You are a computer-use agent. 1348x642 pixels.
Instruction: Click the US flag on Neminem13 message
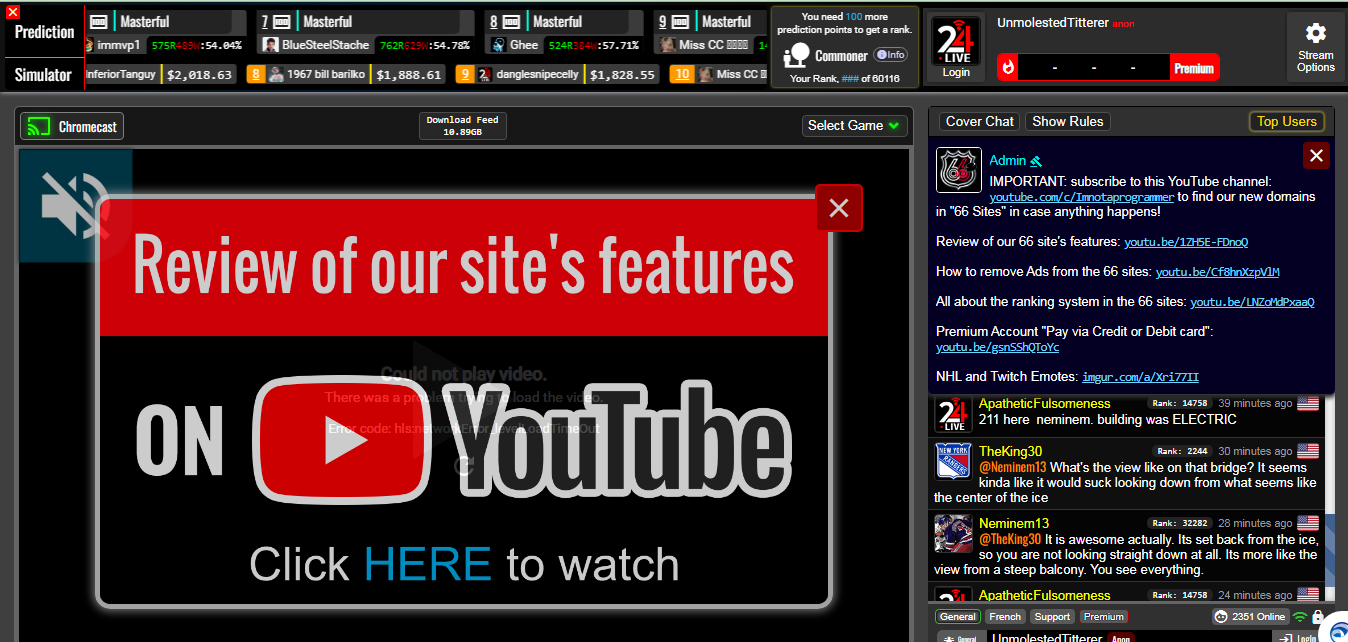tap(1308, 523)
